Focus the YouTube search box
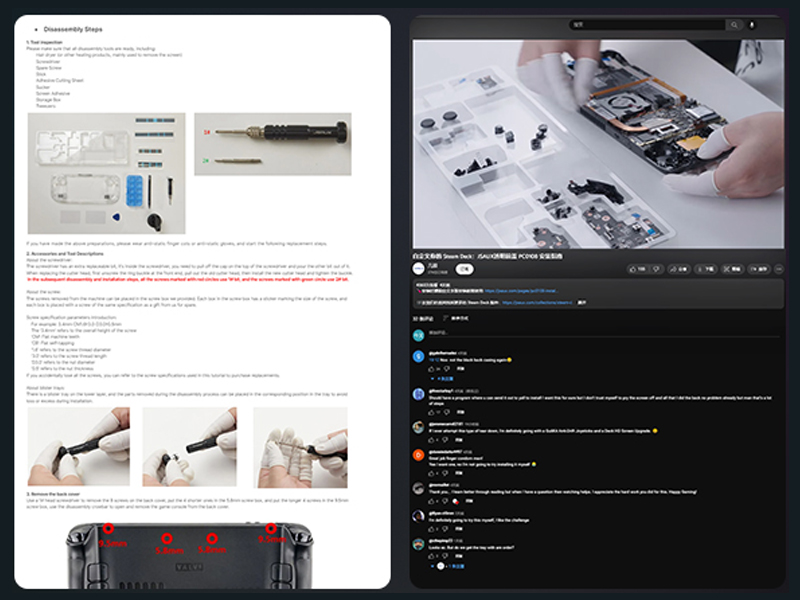Viewport: 800px width, 600px height. pos(647,24)
